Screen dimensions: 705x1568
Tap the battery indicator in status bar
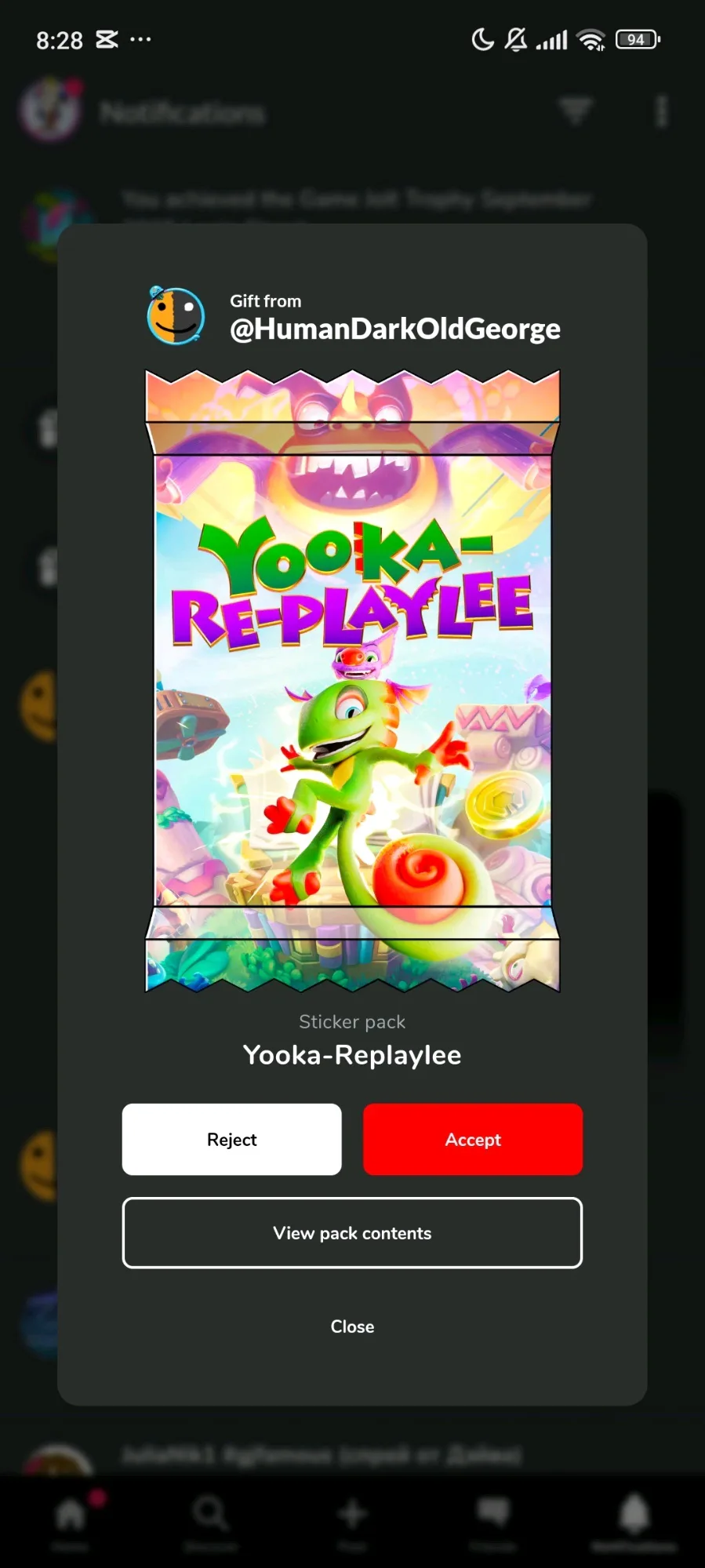[x=638, y=39]
